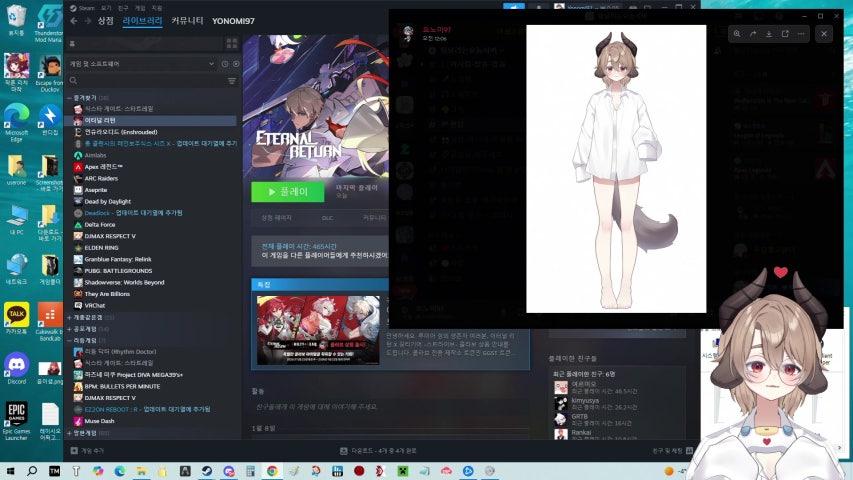This screenshot has width=853, height=480.
Task: Open the 상점 store tab
Action: tap(106, 21)
